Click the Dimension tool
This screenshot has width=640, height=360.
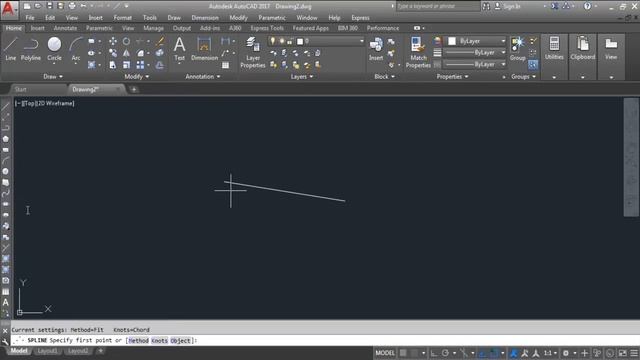coord(204,49)
